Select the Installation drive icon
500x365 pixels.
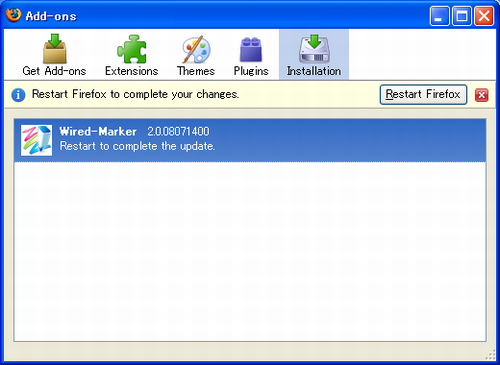[314, 49]
